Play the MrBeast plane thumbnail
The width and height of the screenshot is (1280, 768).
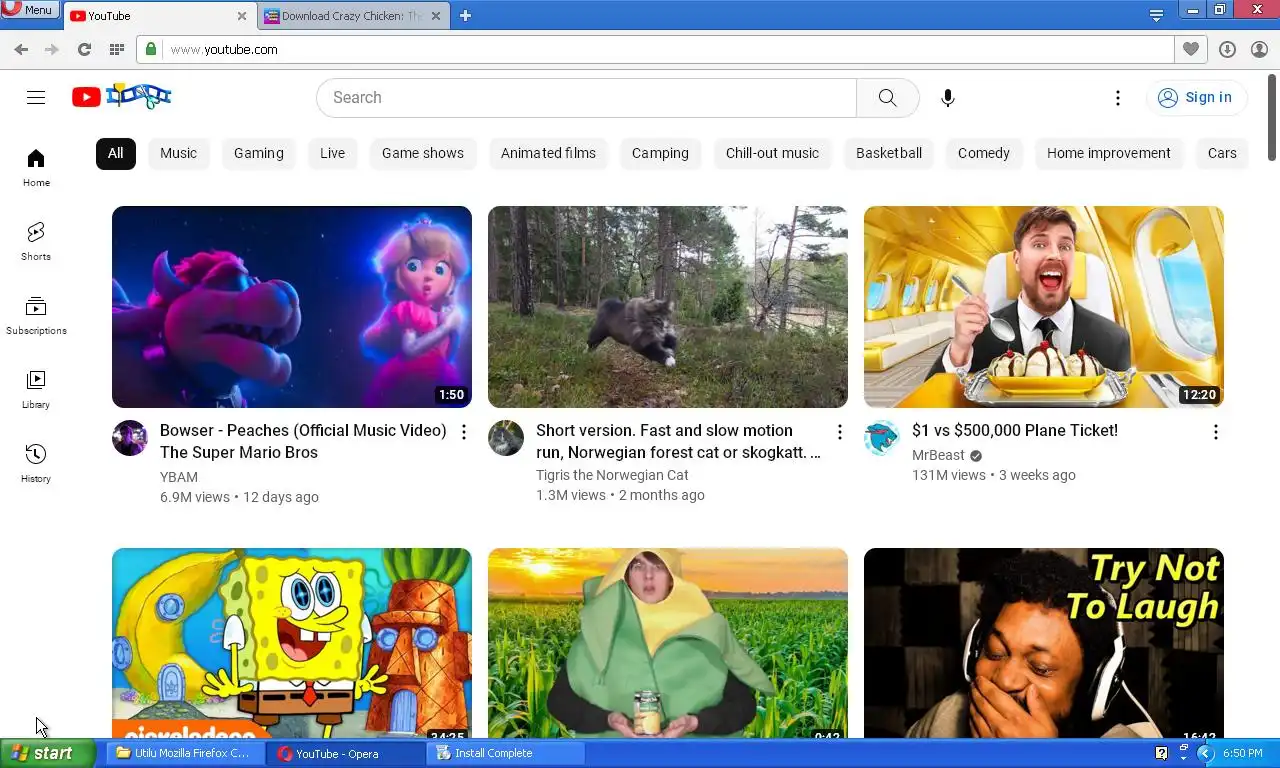1044,307
